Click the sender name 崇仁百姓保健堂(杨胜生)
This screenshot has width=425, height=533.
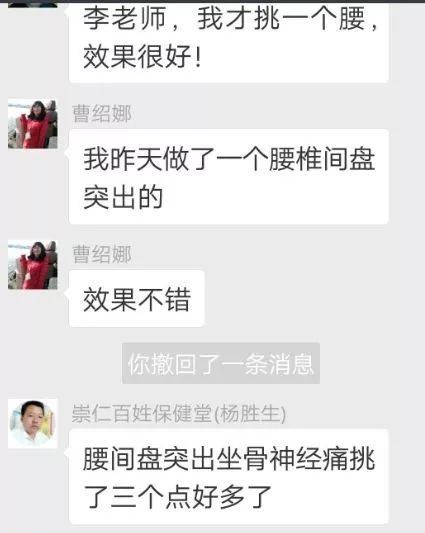pos(178,413)
